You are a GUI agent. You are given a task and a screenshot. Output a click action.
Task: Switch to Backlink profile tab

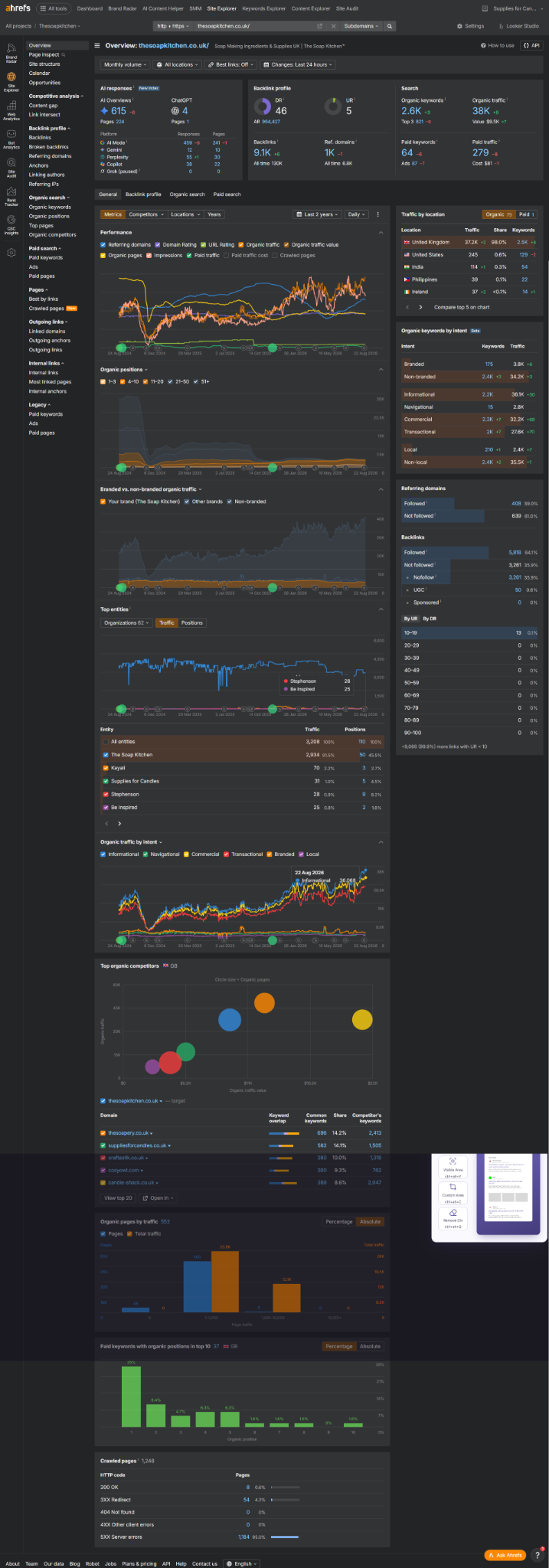[x=143, y=194]
